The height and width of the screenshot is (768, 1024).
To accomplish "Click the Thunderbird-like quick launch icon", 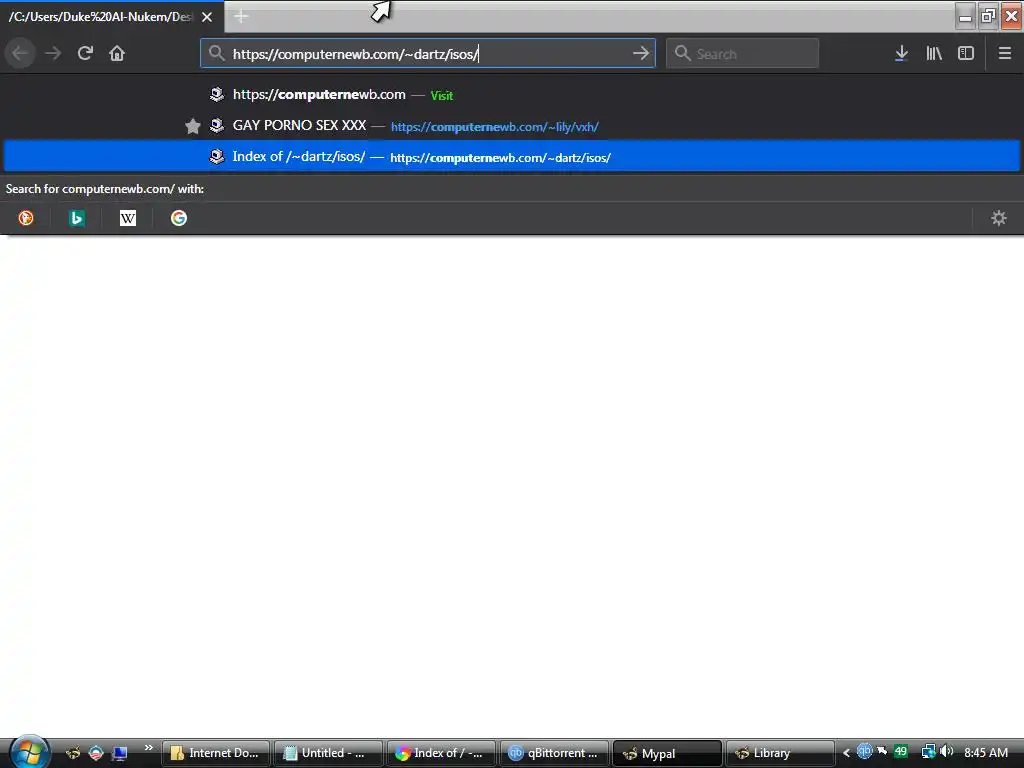I will [x=97, y=754].
